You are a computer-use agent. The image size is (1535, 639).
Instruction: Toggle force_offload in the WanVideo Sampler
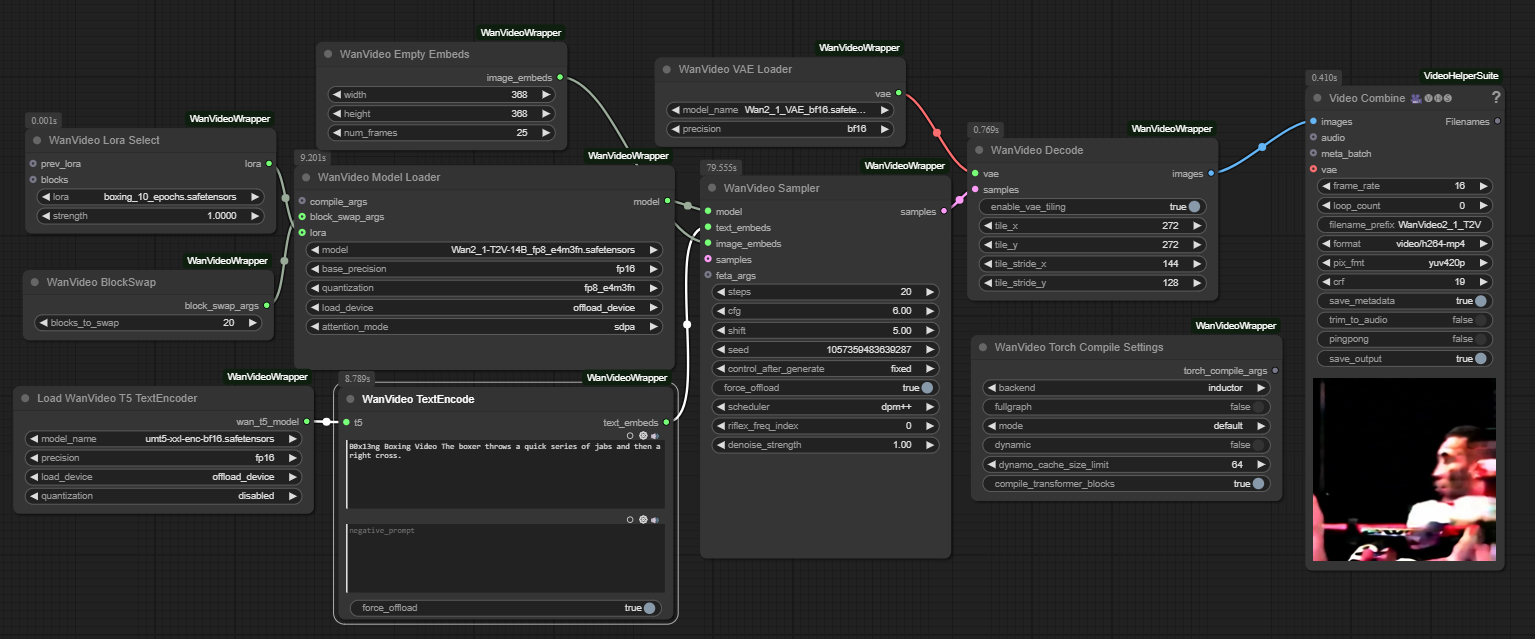click(x=928, y=388)
